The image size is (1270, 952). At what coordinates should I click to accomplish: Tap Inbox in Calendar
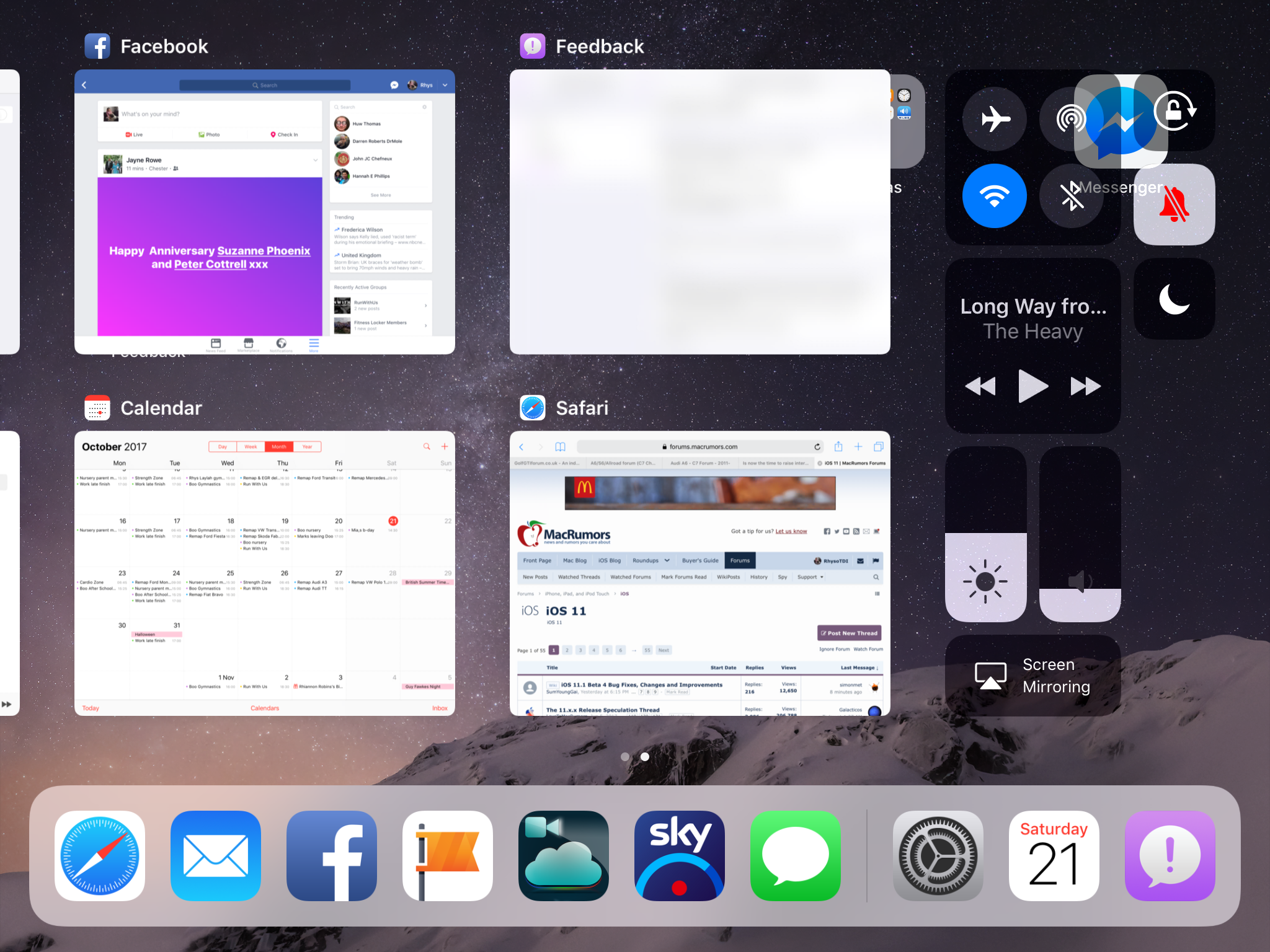(440, 708)
